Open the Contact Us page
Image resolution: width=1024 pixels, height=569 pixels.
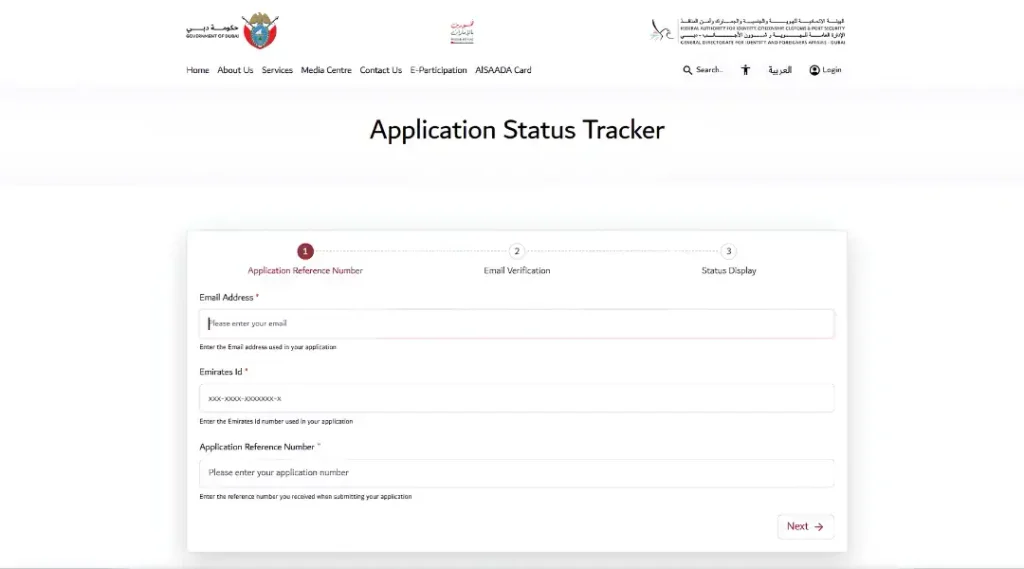(x=381, y=70)
